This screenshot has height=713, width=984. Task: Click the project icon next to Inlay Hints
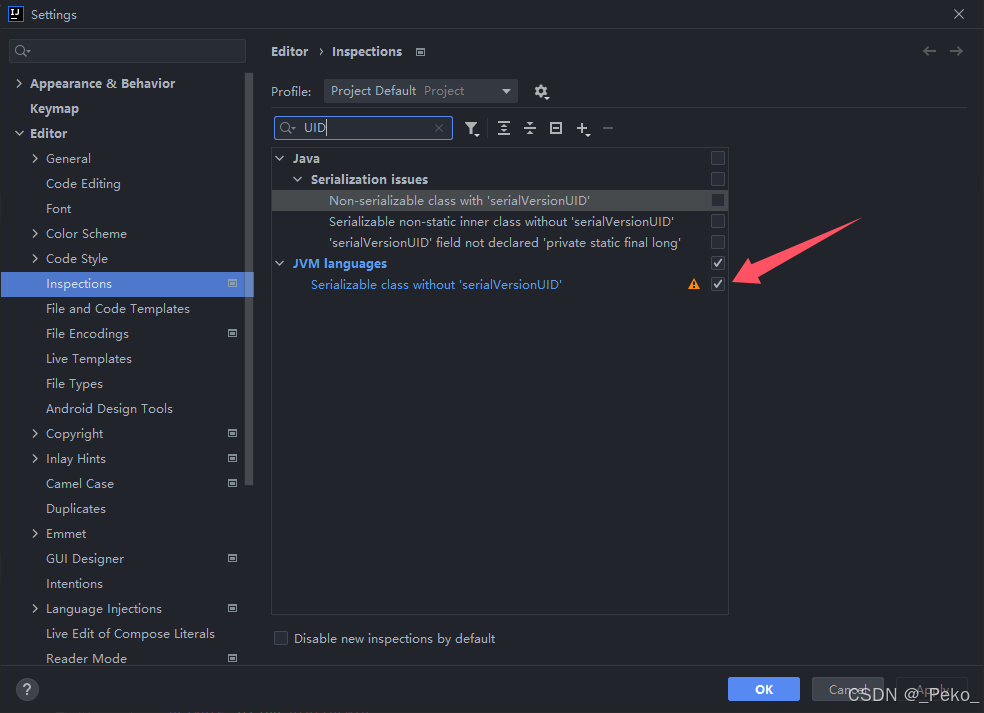(232, 458)
